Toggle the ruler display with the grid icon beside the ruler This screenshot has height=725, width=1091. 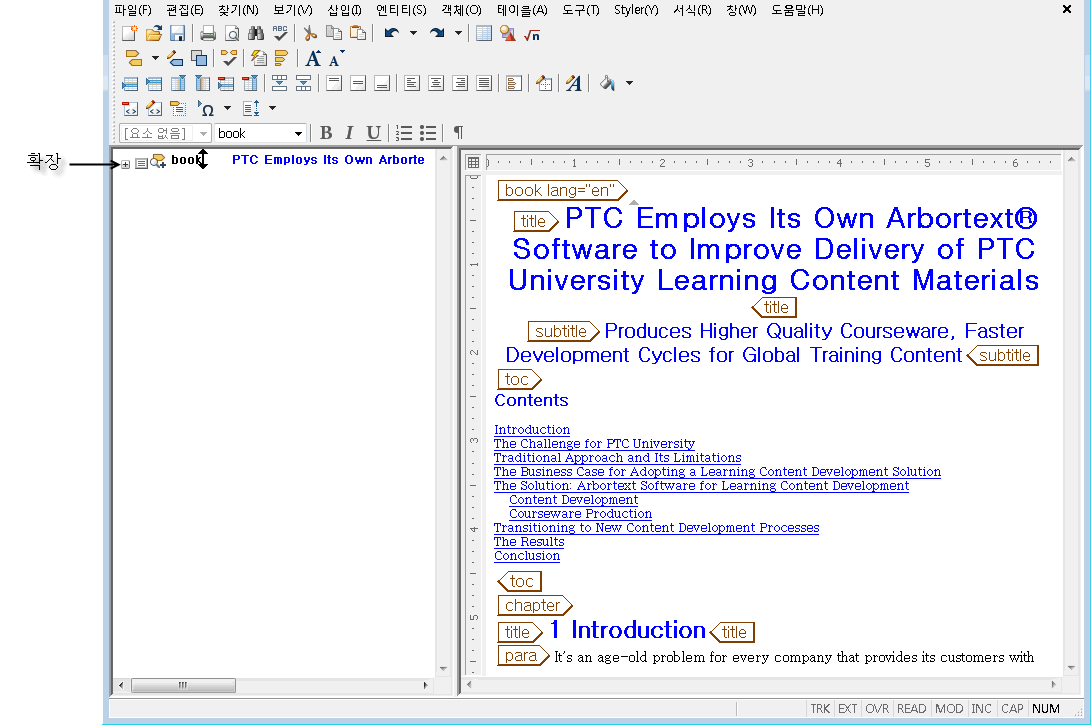pyautogui.click(x=473, y=163)
